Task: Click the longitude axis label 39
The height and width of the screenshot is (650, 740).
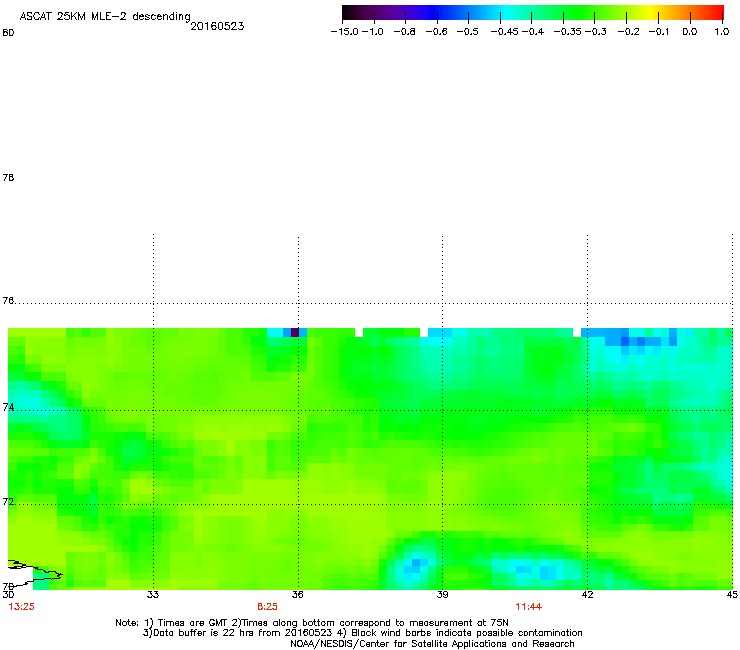Action: click(x=442, y=595)
